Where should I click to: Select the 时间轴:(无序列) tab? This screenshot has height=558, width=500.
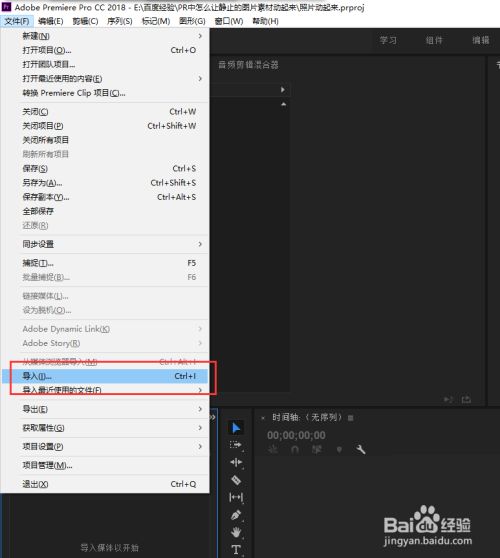point(307,417)
